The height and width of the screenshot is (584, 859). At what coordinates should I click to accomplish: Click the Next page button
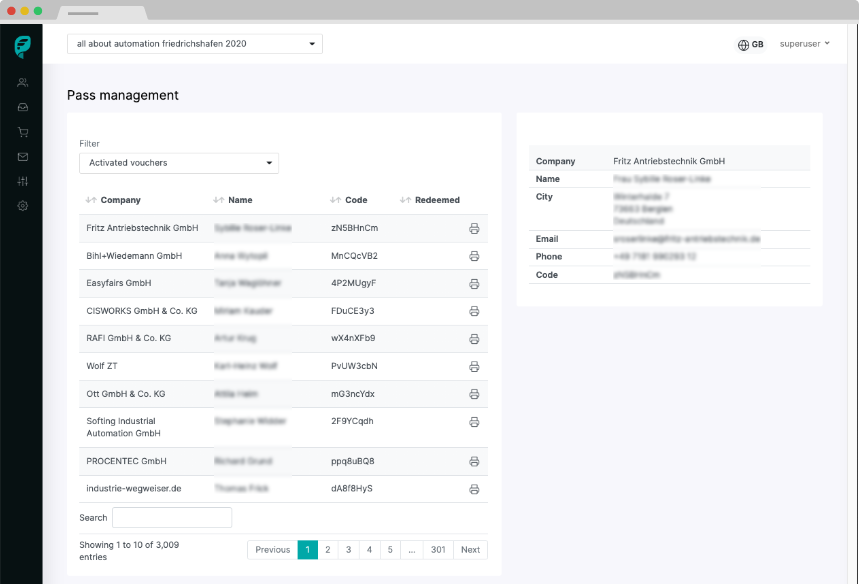[x=471, y=550]
